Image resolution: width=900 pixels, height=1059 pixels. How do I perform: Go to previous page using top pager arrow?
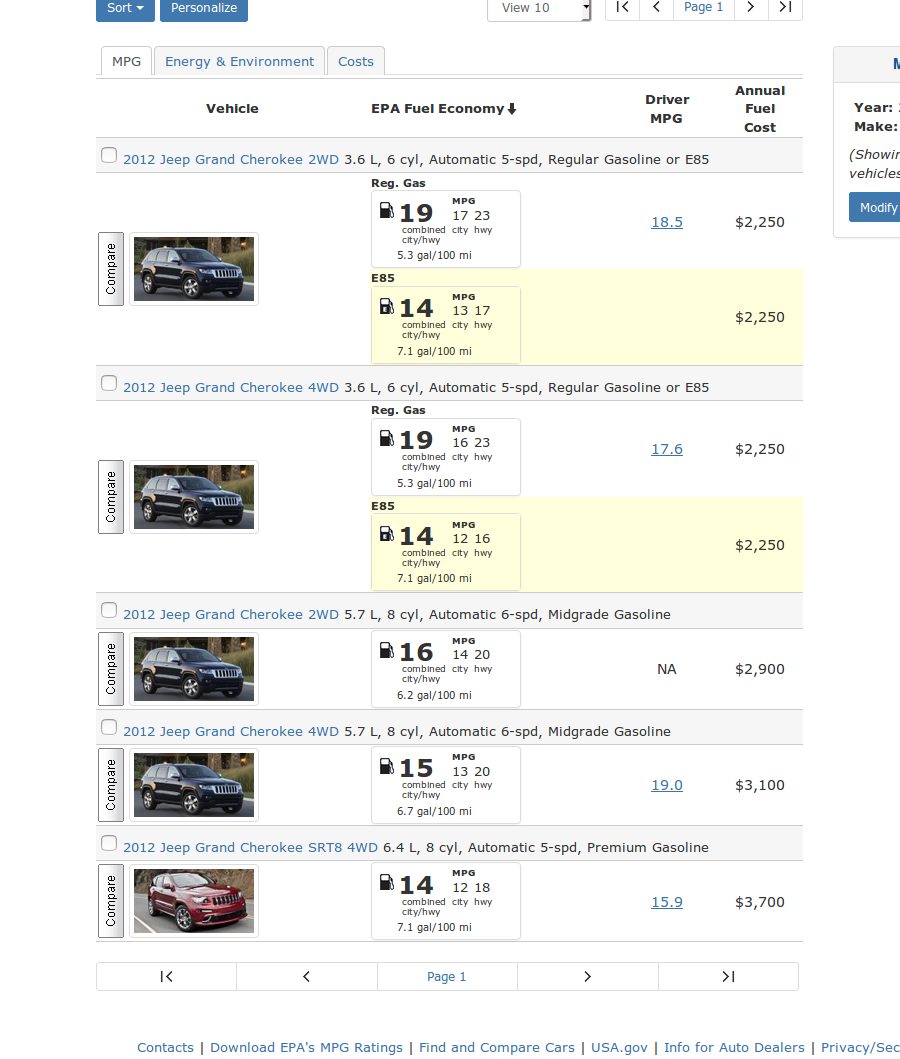click(656, 7)
